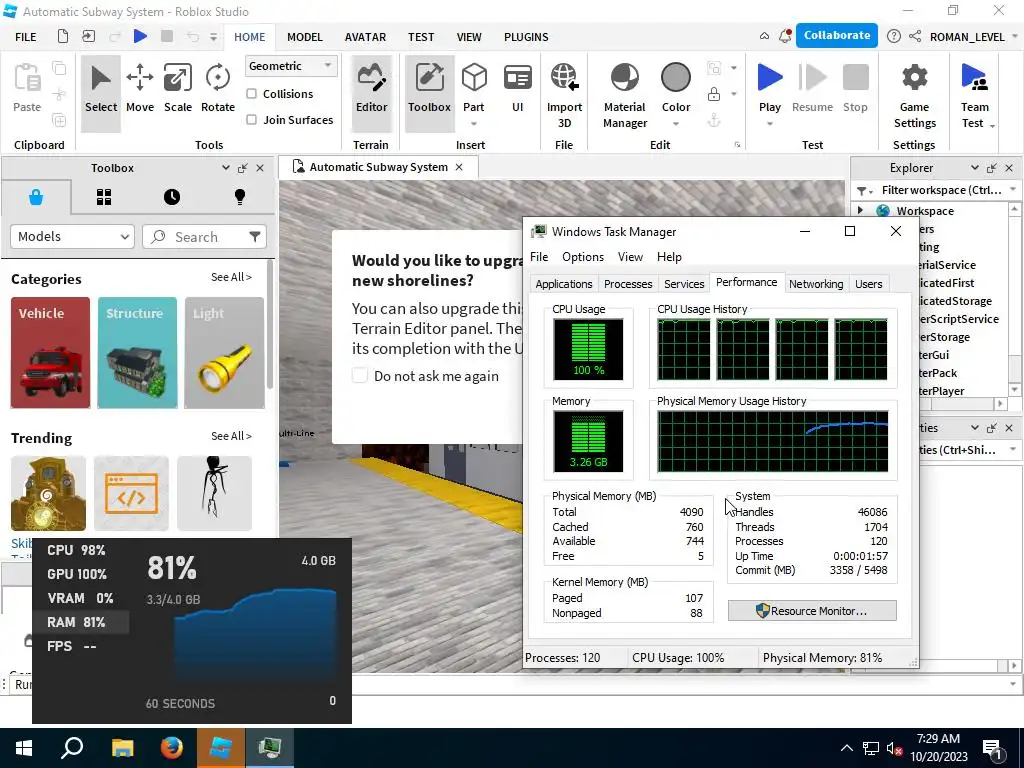The image size is (1024, 768).
Task: Insert a Part from ribbon
Action: coord(473,88)
